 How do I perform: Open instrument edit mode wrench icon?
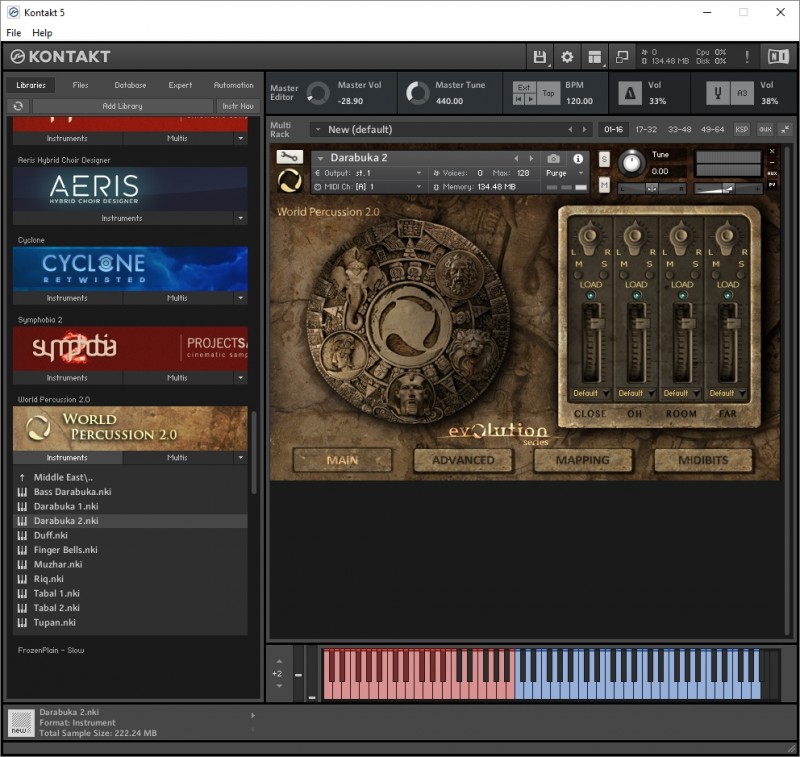tap(290, 157)
